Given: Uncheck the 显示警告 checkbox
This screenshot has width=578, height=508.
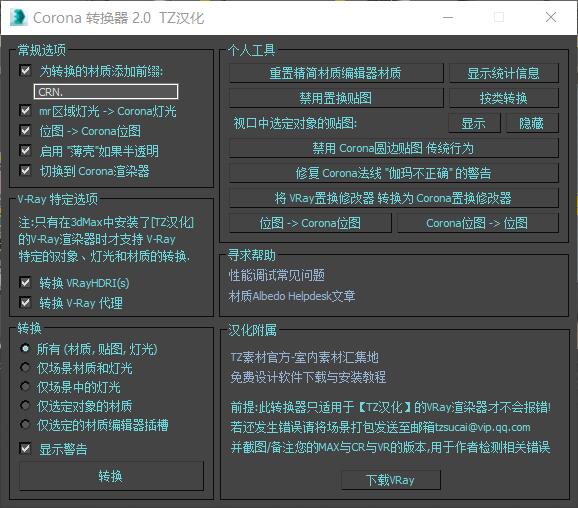Looking at the screenshot, I should click(25, 448).
